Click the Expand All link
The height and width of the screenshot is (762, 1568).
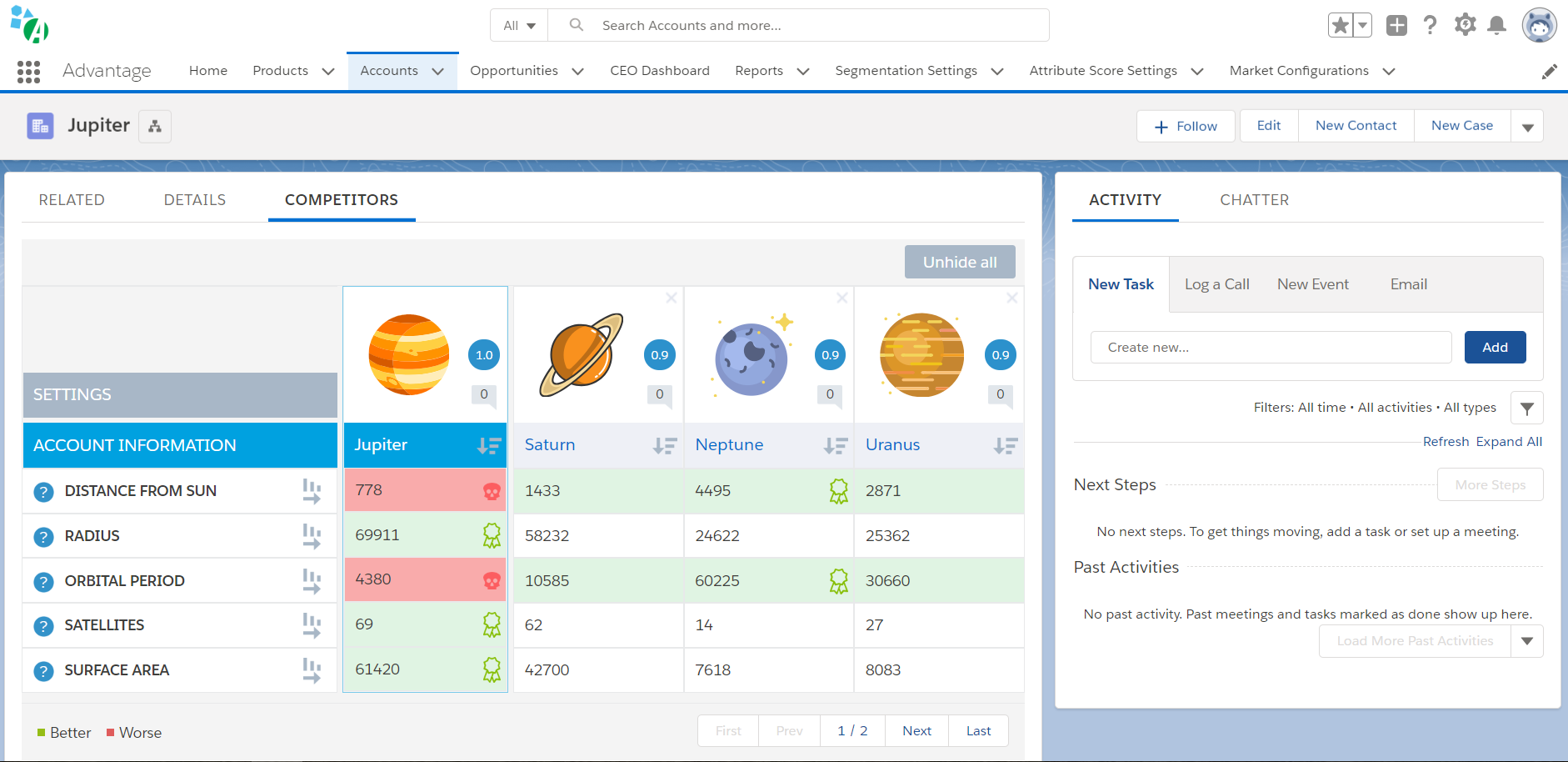(1509, 442)
